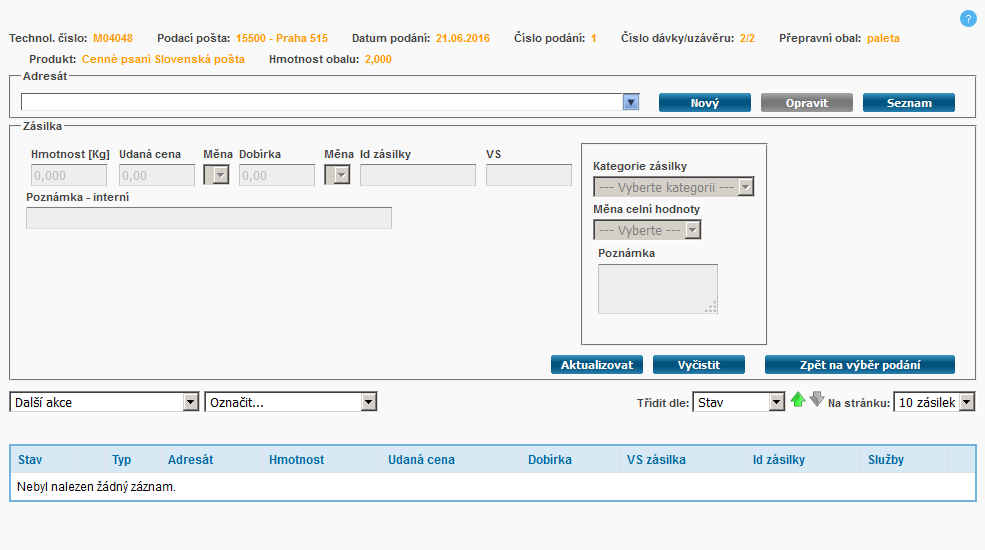Expand the Adresát combo box arrow
The width and height of the screenshot is (985, 550).
coord(631,102)
